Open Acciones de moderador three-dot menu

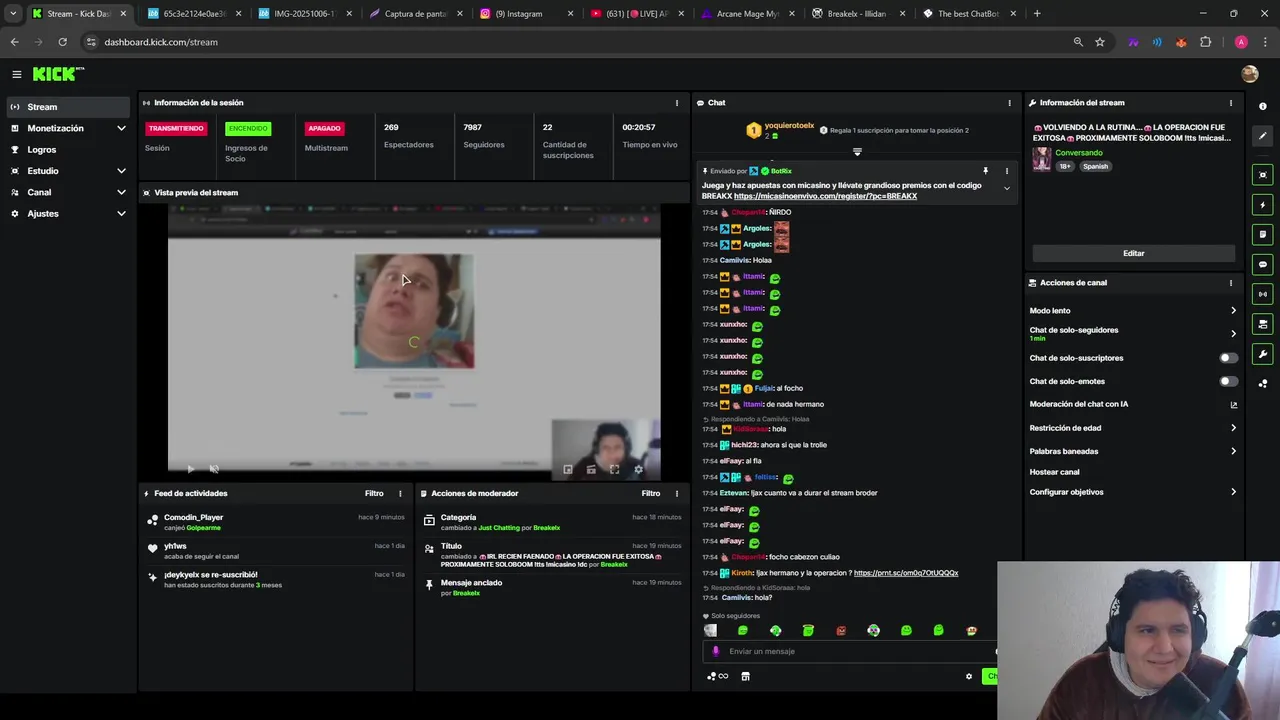(x=677, y=493)
